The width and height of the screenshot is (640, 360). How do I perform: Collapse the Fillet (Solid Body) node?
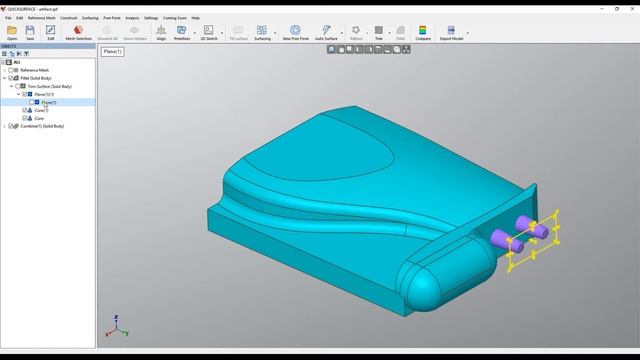point(4,78)
